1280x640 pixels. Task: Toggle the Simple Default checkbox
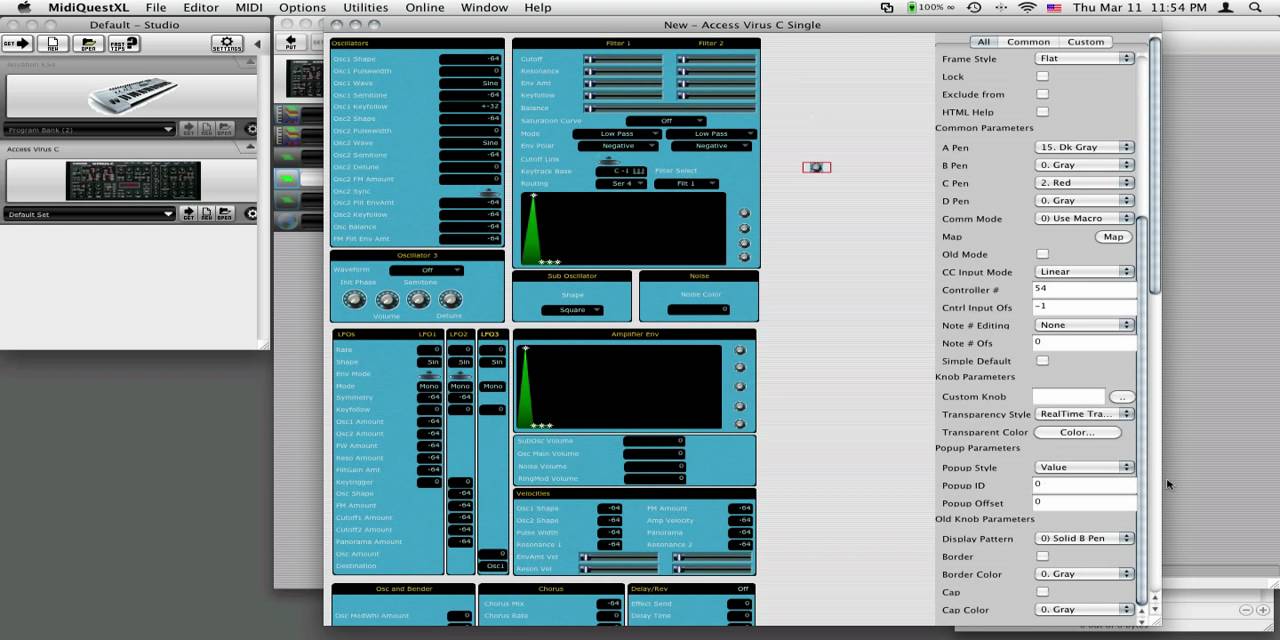1042,360
